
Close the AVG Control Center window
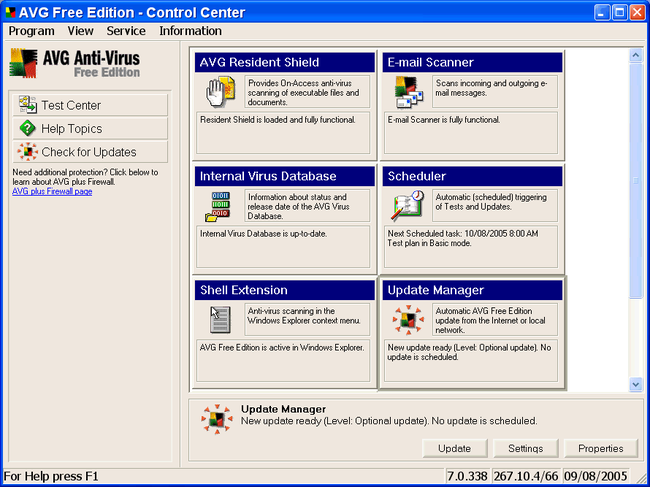click(x=638, y=12)
